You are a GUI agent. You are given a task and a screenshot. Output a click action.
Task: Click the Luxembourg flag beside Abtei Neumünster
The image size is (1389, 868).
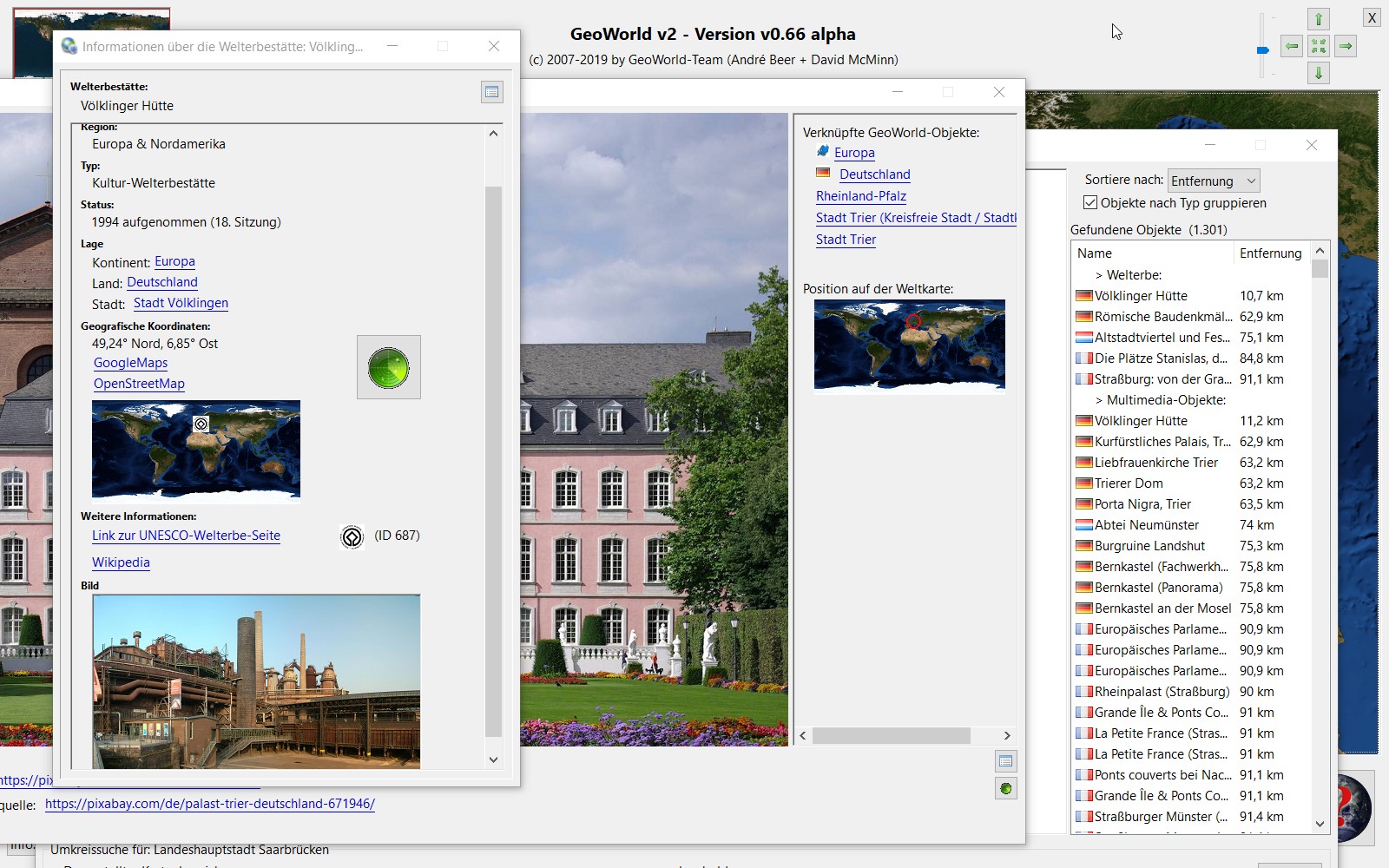point(1083,525)
